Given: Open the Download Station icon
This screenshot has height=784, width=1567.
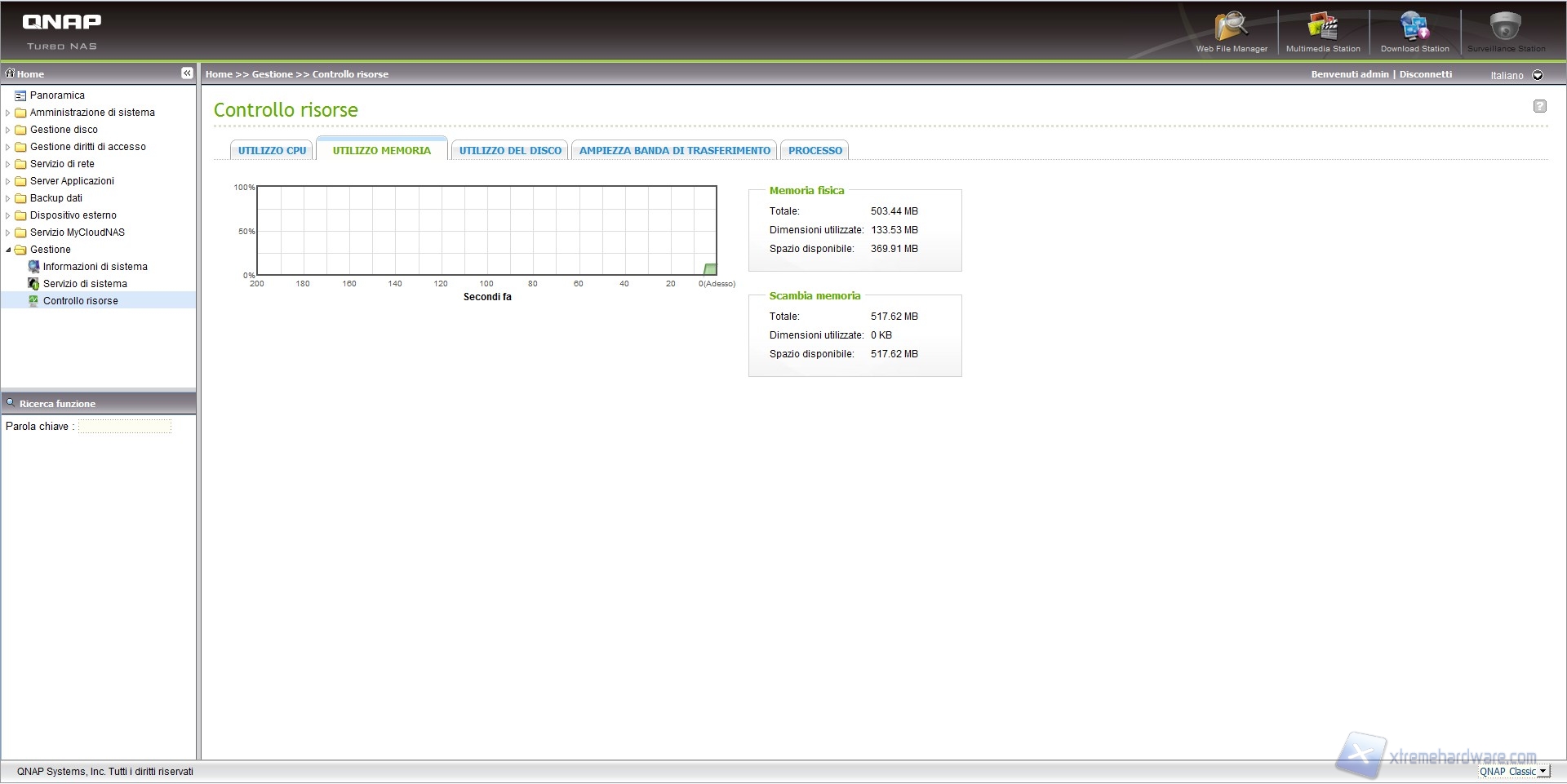Looking at the screenshot, I should pyautogui.click(x=1414, y=28).
